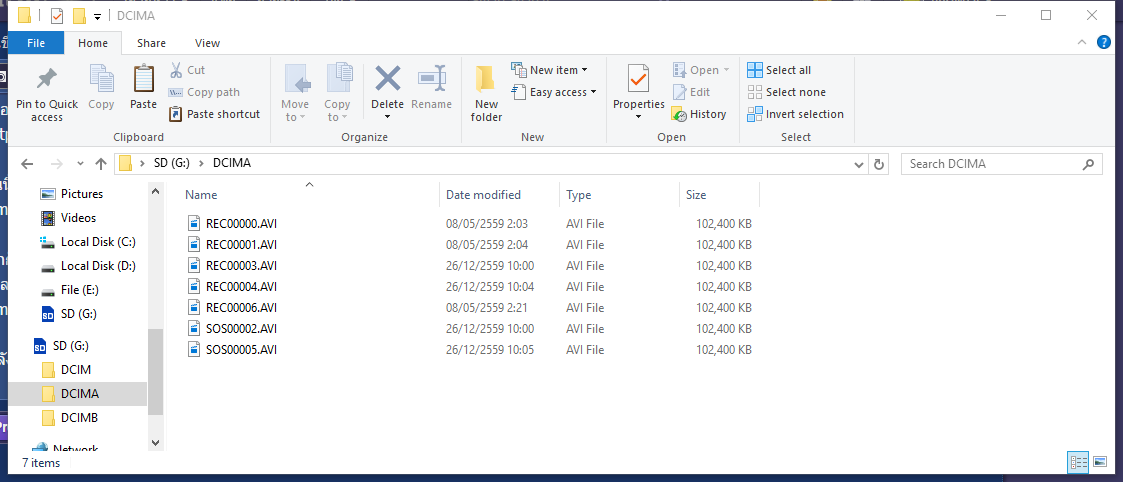This screenshot has height=482, width=1123.
Task: Customize Quick Access Toolbar dropdown
Action: (97, 16)
